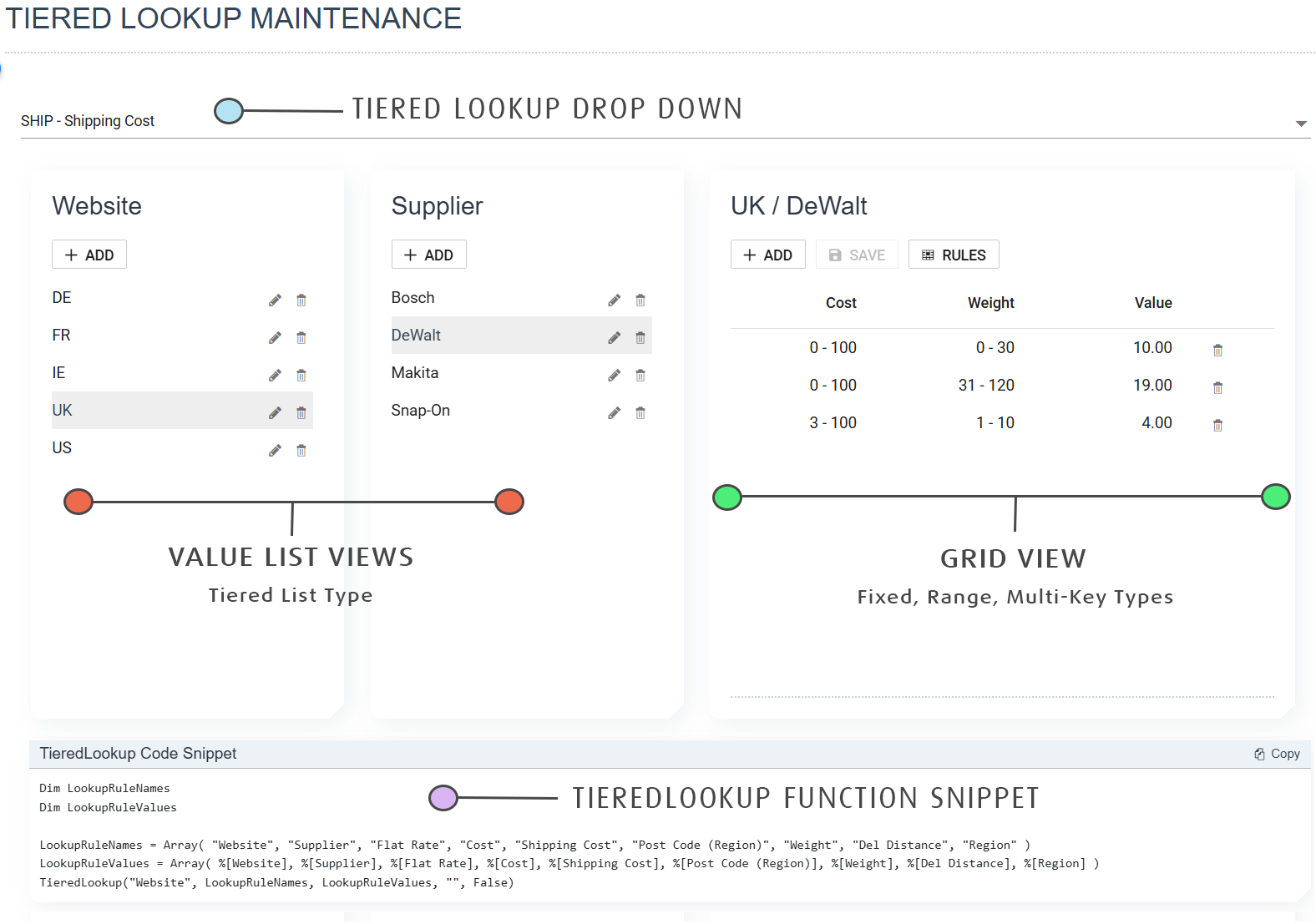Viewport: 1316px width, 924px height.
Task: Remove the grid row with value 4.00
Action: (x=1217, y=426)
